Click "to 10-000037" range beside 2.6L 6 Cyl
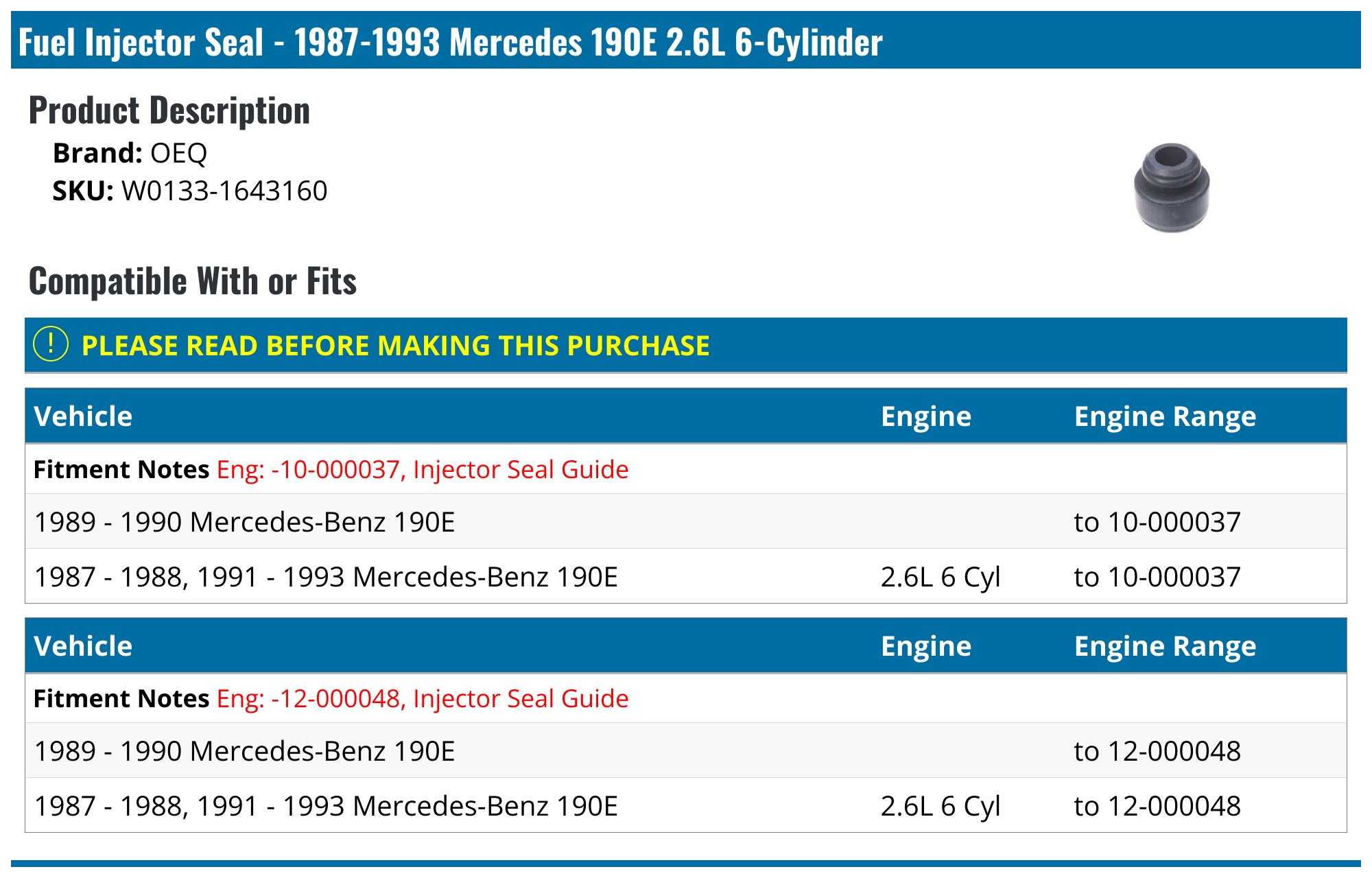The image size is (1372, 878). click(1157, 577)
